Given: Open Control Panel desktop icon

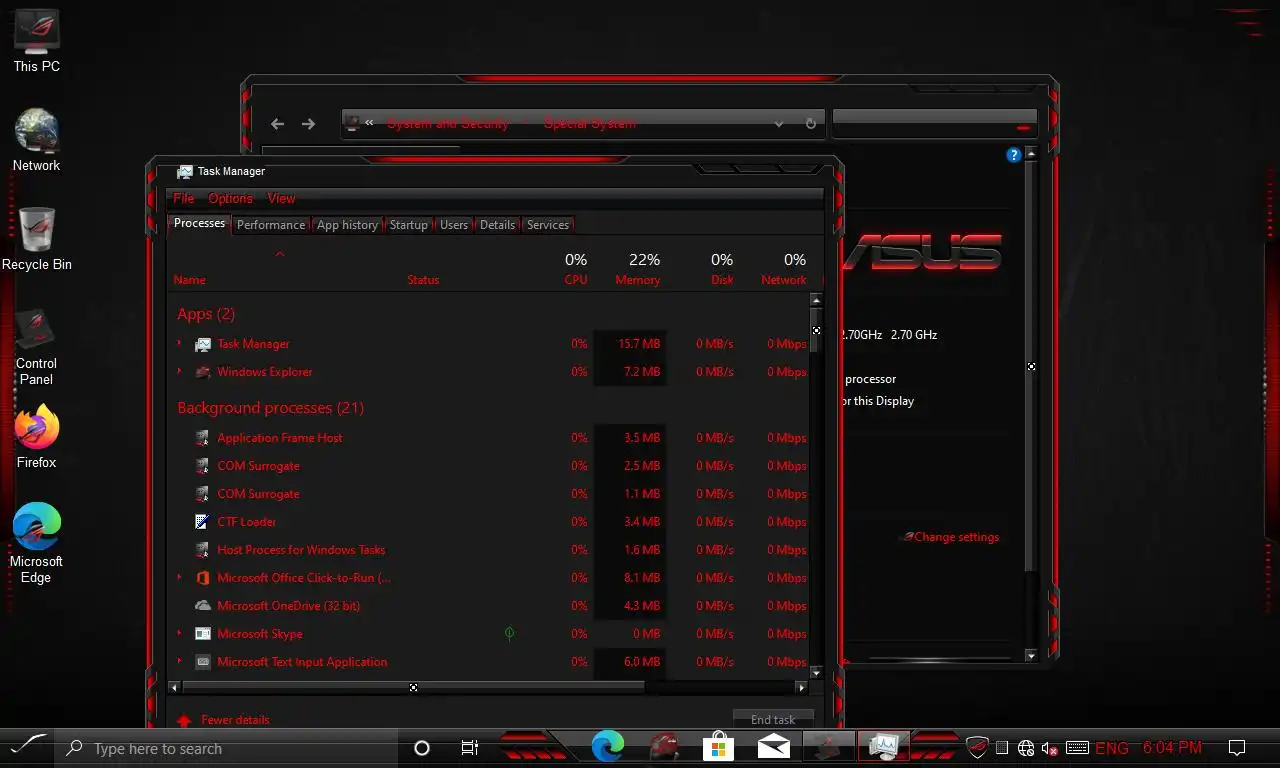Looking at the screenshot, I should 36,346.
